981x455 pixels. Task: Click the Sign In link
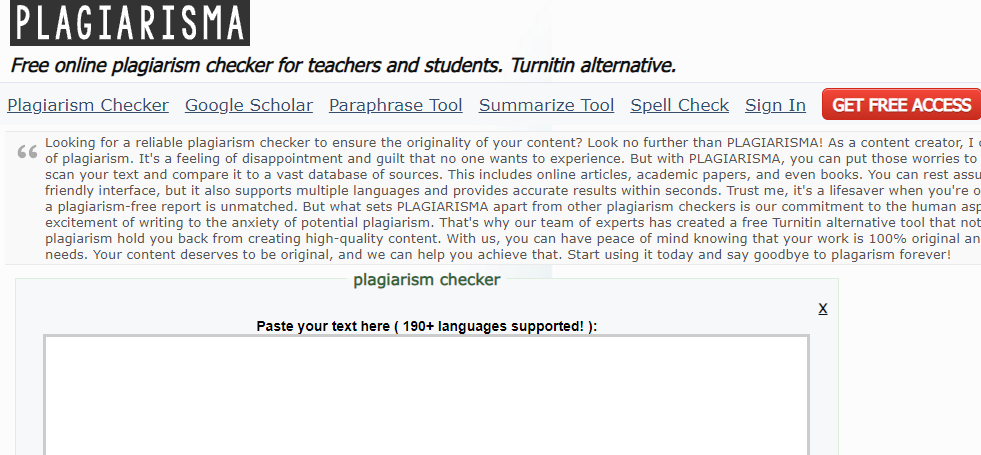pyautogui.click(x=775, y=105)
